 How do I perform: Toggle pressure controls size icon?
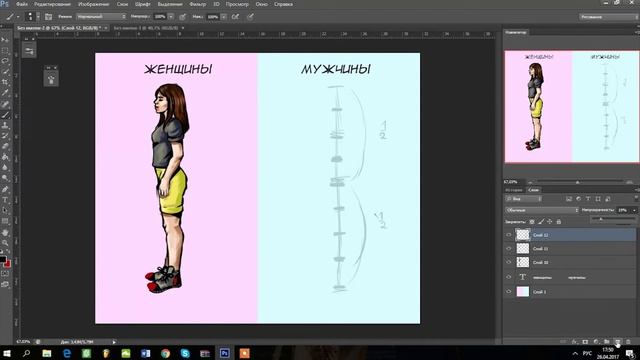250,17
